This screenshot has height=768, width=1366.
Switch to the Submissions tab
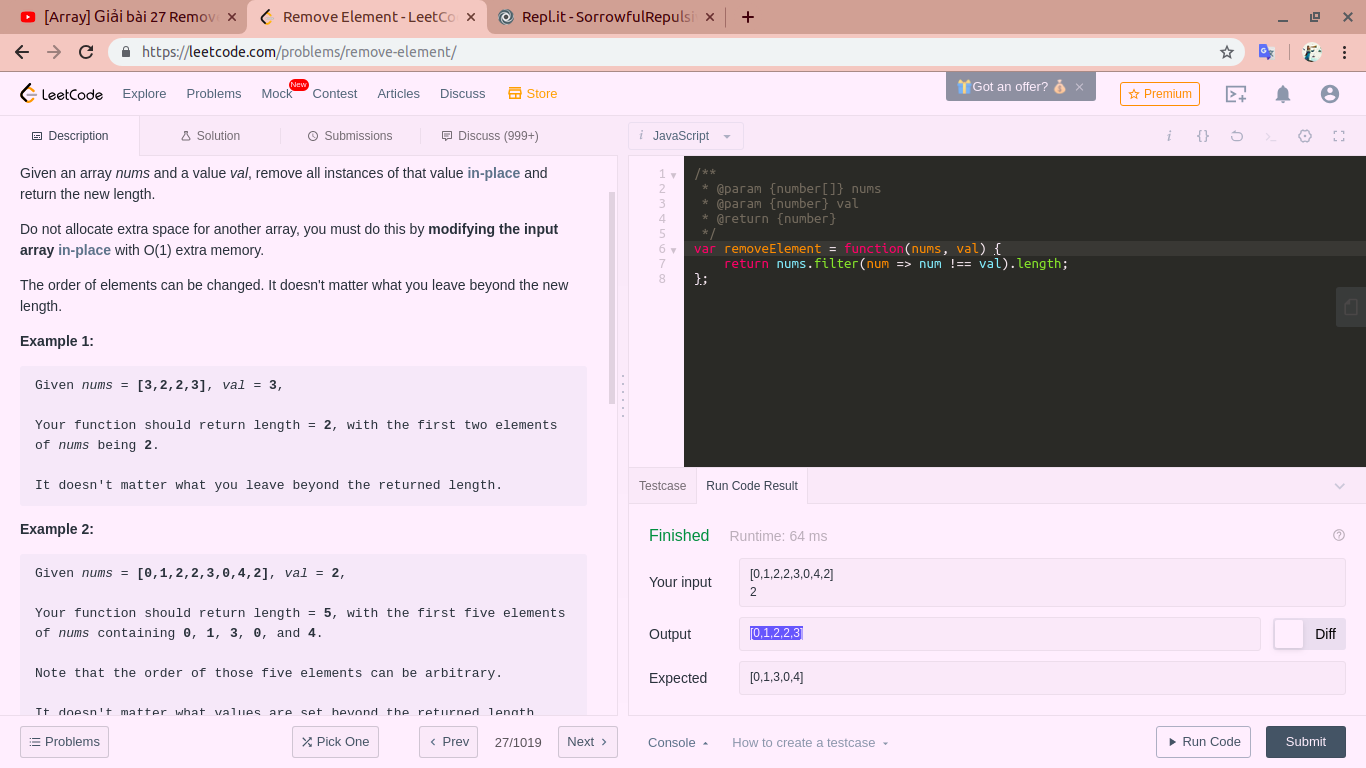pos(349,136)
